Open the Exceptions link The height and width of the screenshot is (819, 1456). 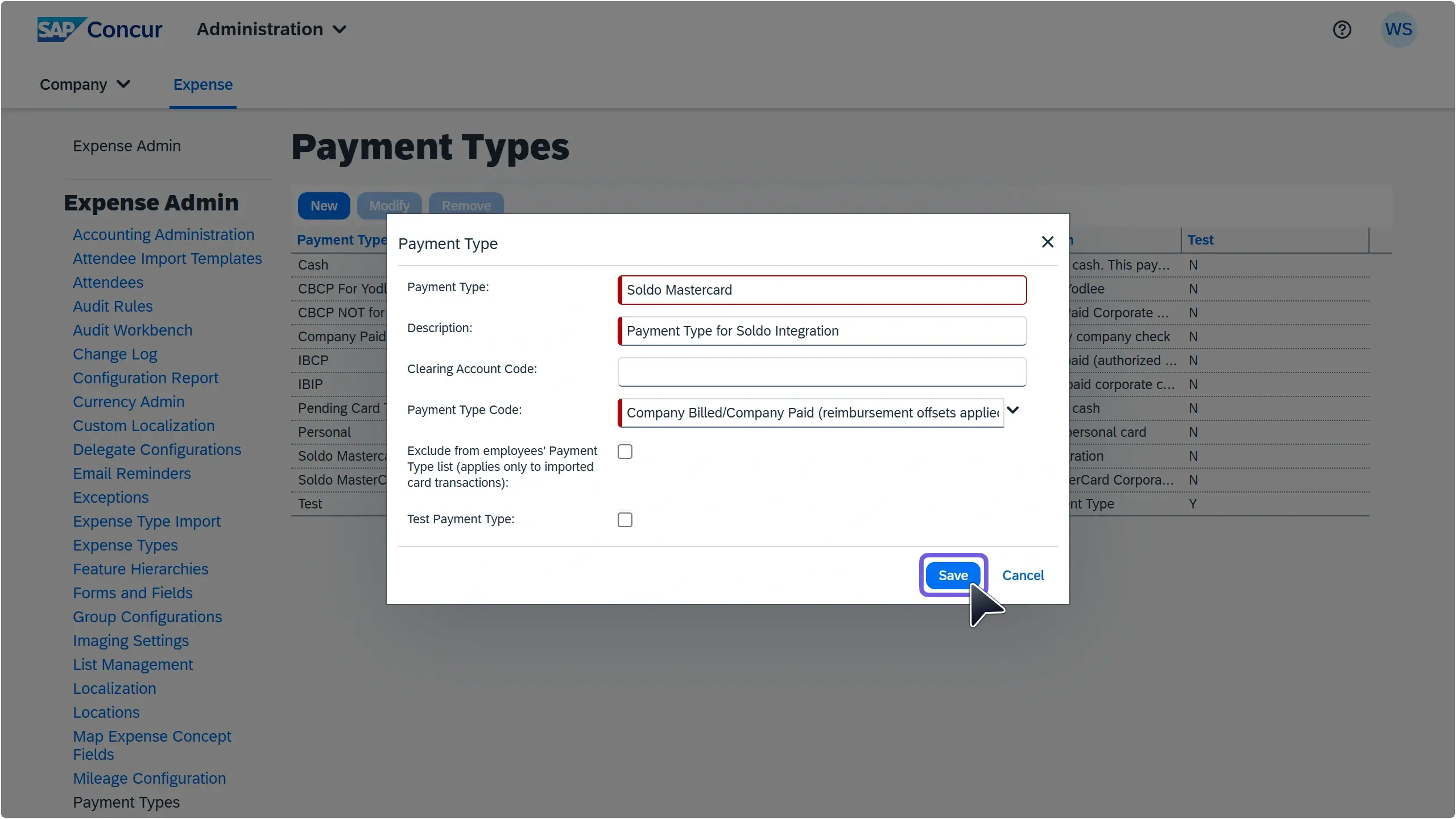click(111, 497)
